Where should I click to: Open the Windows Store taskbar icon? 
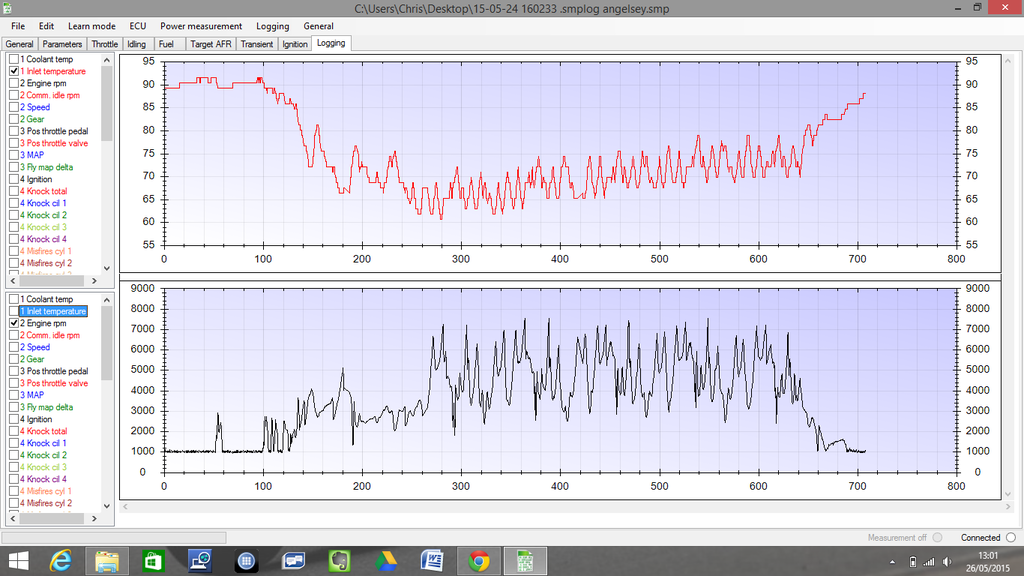155,561
